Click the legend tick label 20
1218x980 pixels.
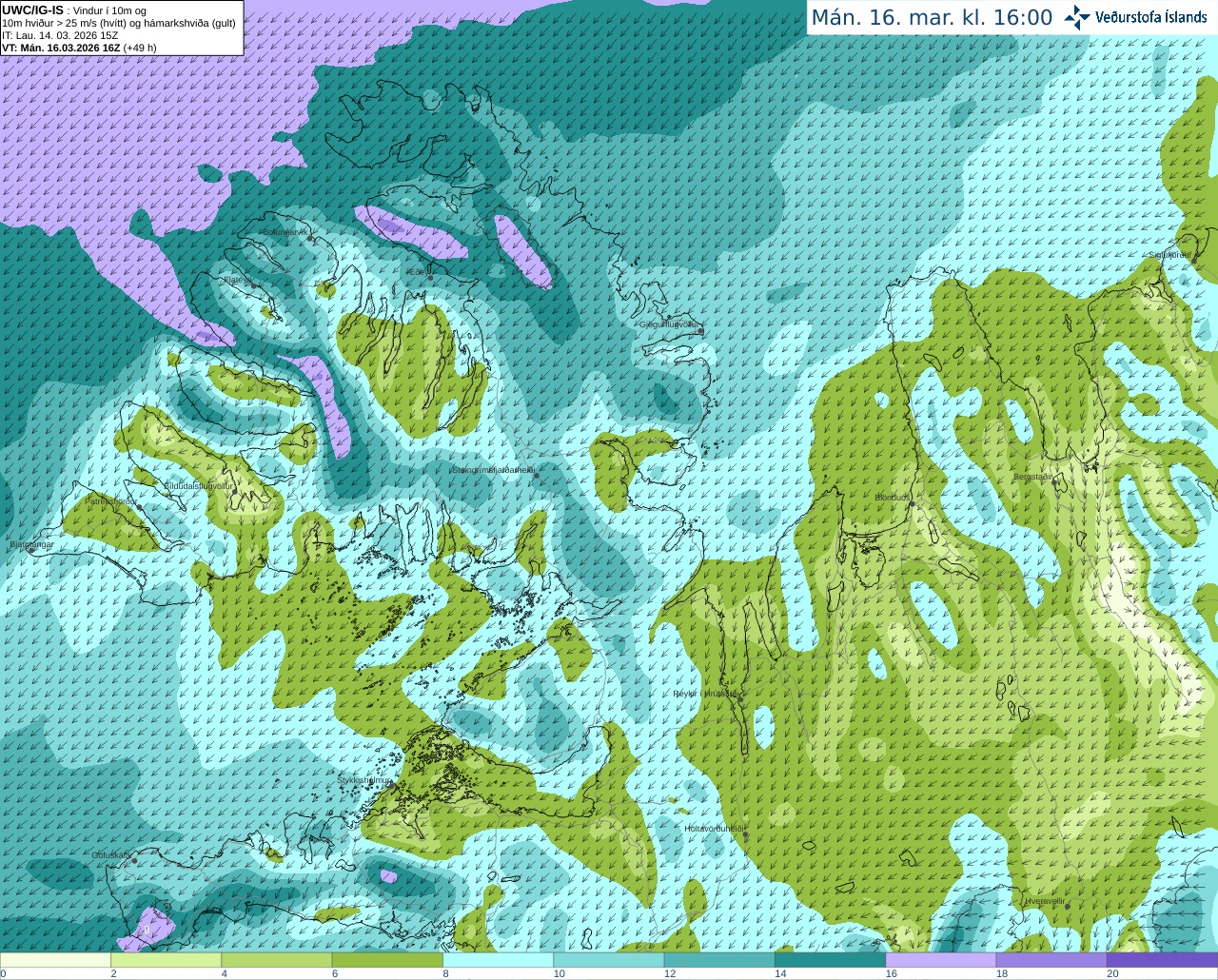(1112, 973)
